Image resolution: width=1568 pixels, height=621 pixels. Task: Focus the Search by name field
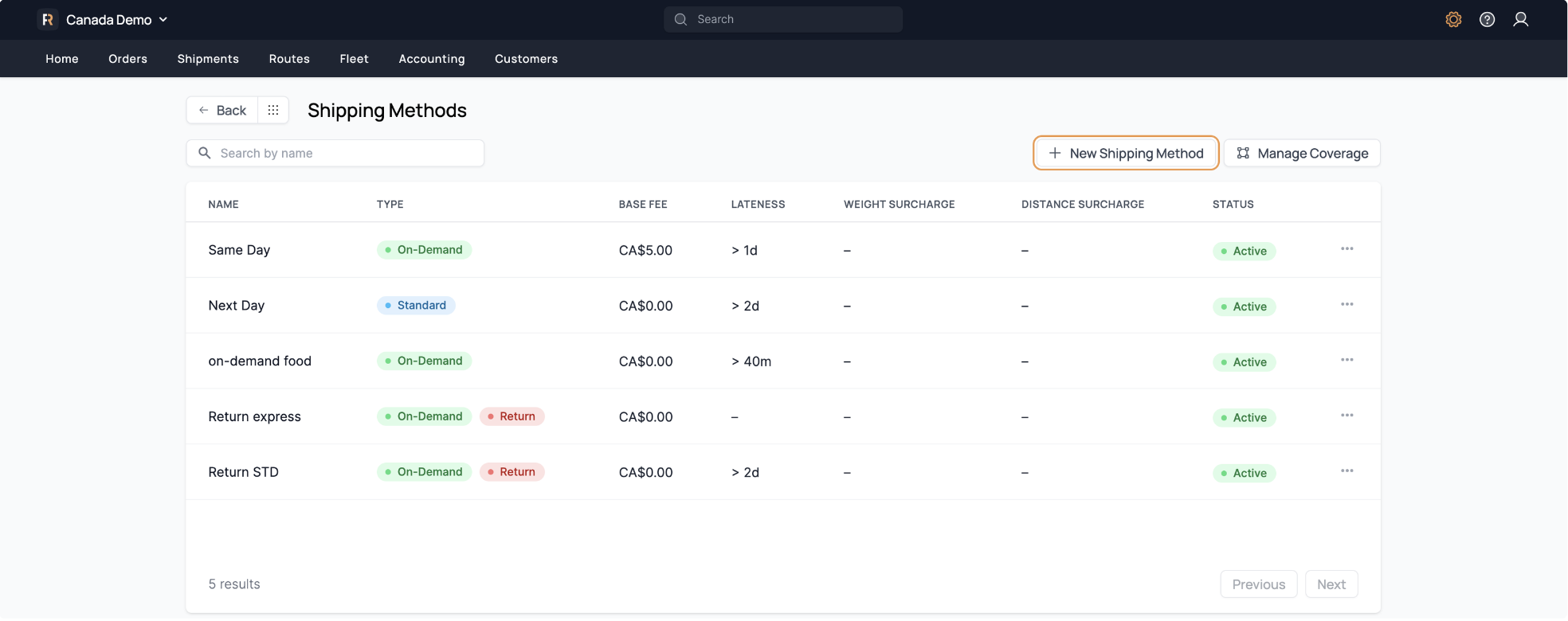point(344,153)
